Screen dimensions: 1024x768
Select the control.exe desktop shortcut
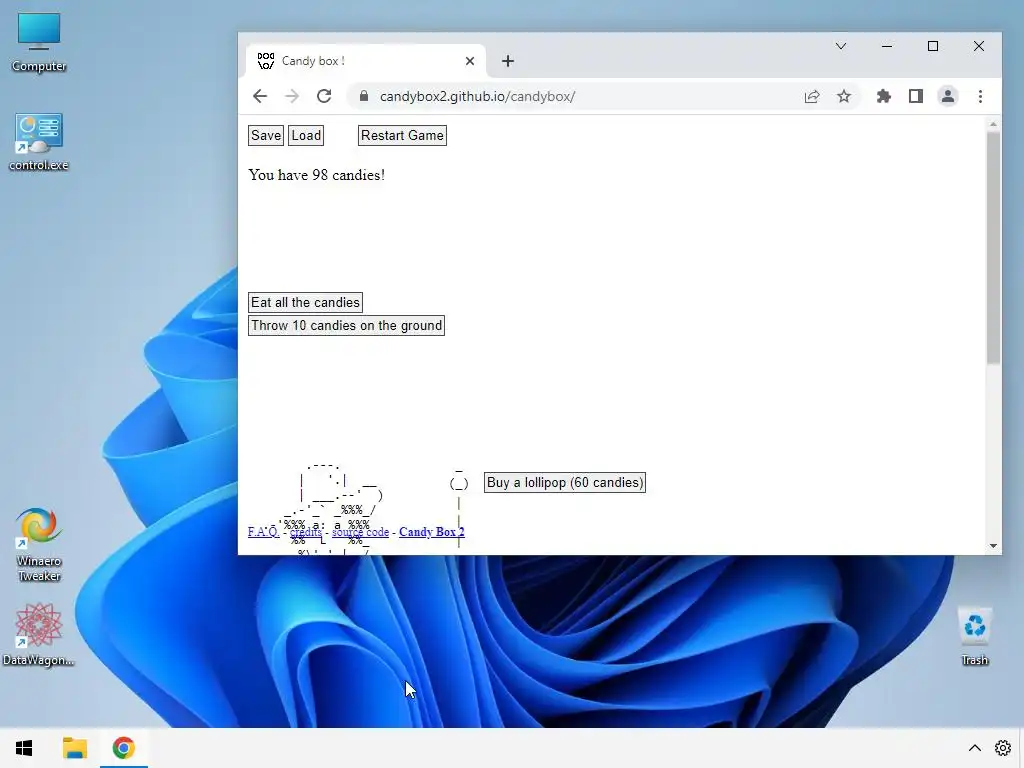pyautogui.click(x=39, y=142)
